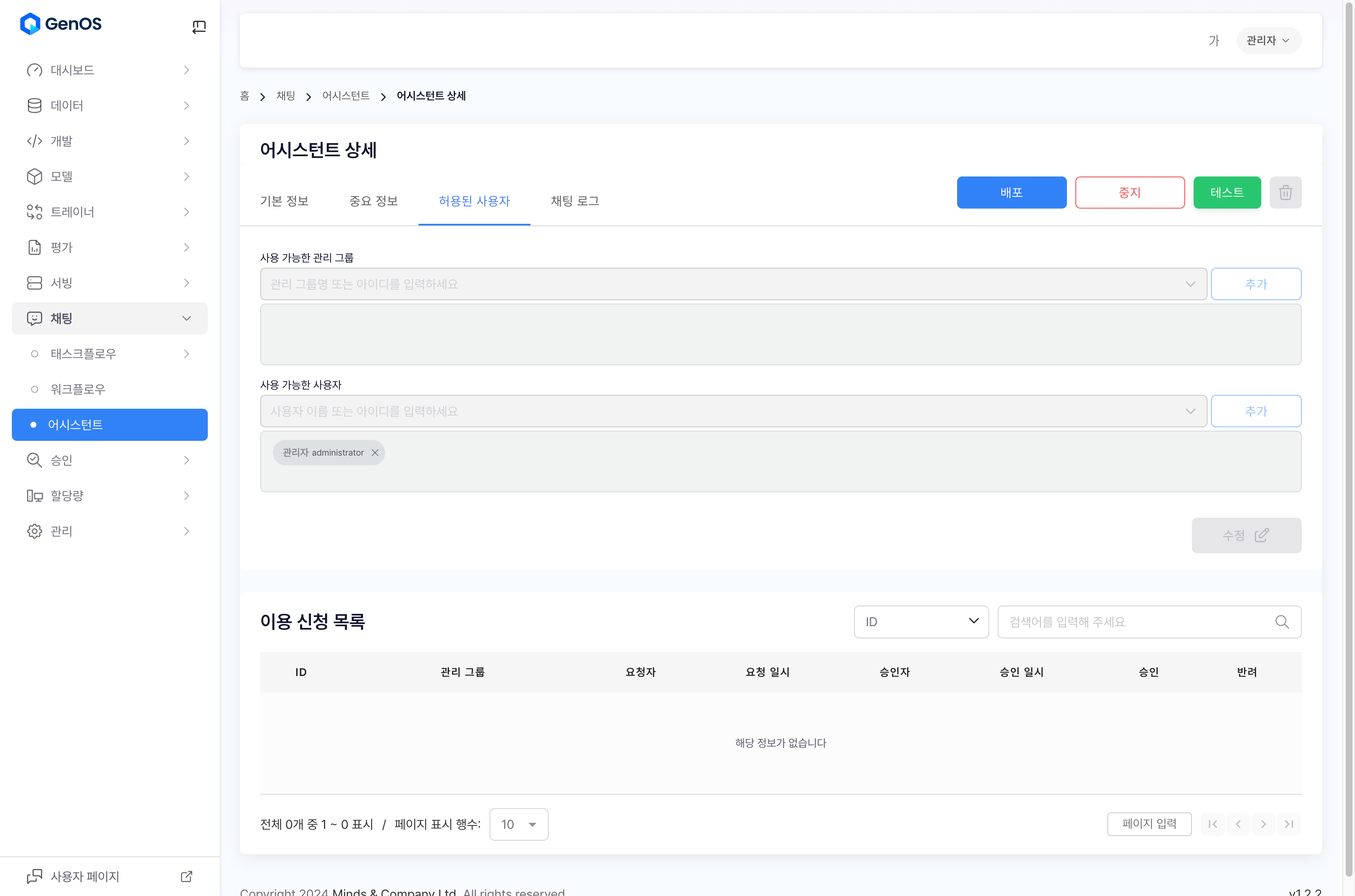The image size is (1355, 896).
Task: Expand the 태스크플로우 submenu
Action: click(186, 354)
